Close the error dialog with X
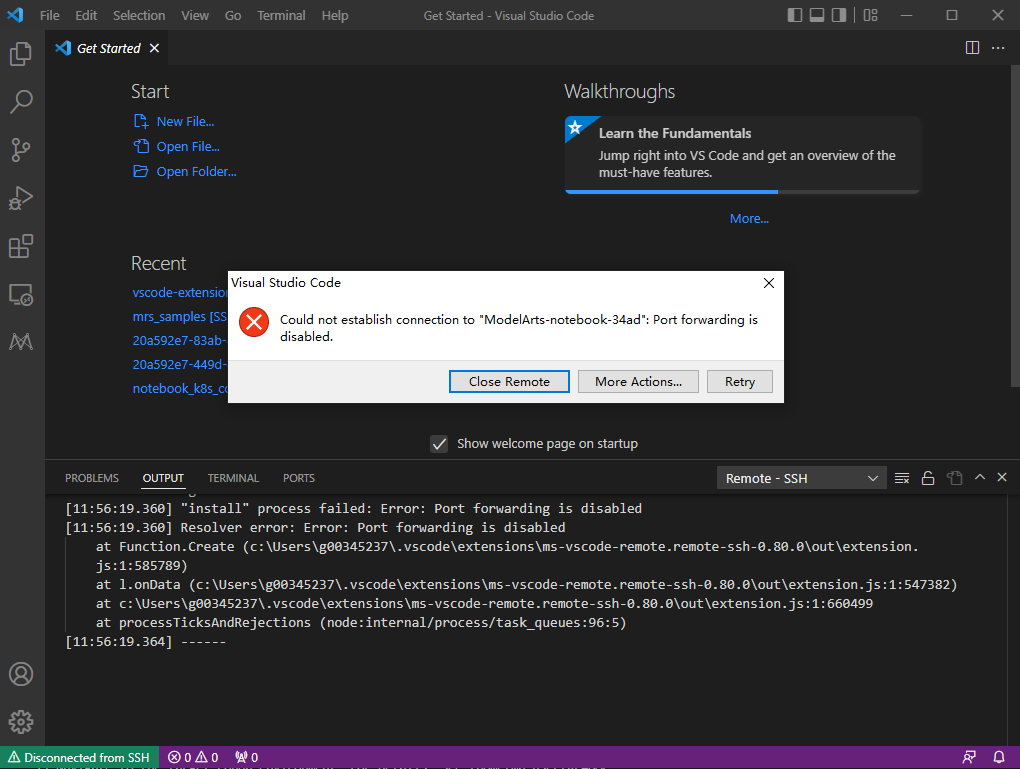Viewport: 1020px width, 769px height. (x=769, y=283)
